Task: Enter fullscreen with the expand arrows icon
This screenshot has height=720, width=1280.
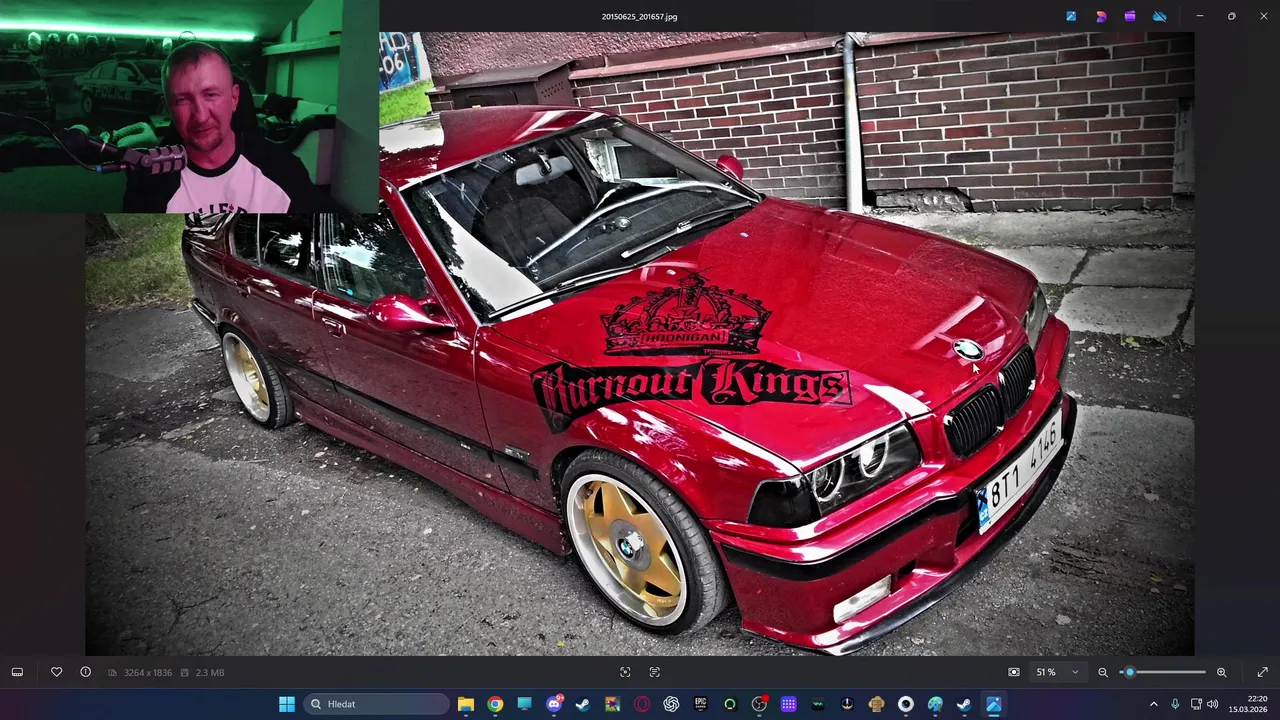Action: 1262,672
